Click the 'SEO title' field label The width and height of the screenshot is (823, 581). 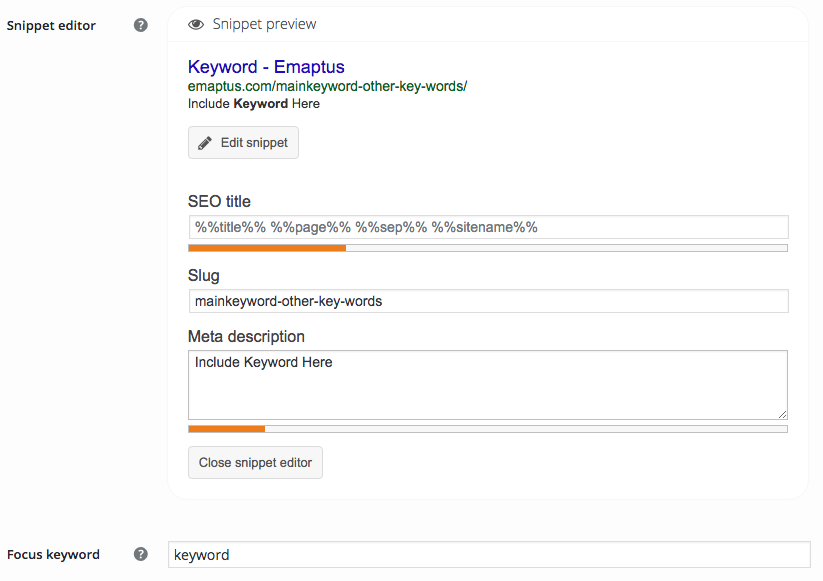(219, 202)
